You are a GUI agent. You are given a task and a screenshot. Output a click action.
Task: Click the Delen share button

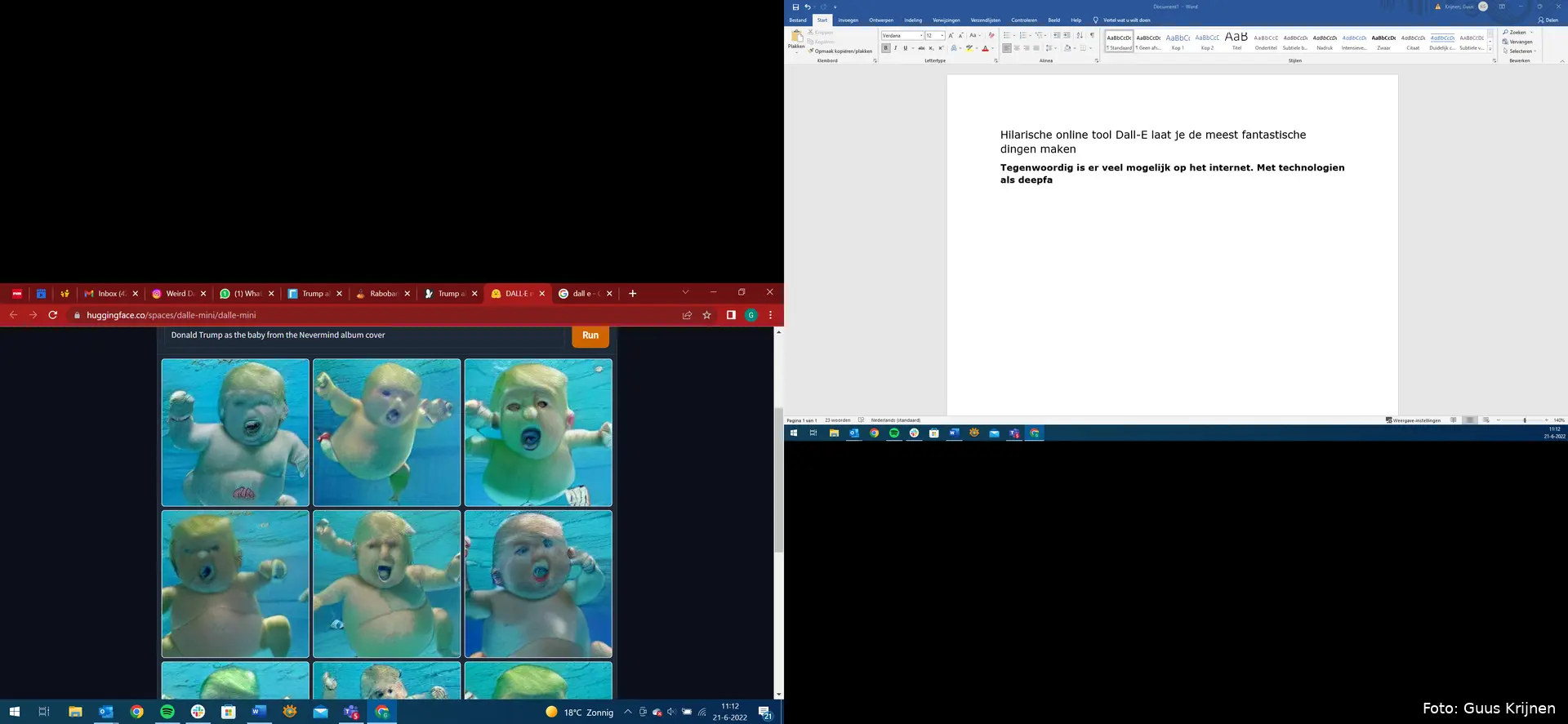[x=1548, y=20]
